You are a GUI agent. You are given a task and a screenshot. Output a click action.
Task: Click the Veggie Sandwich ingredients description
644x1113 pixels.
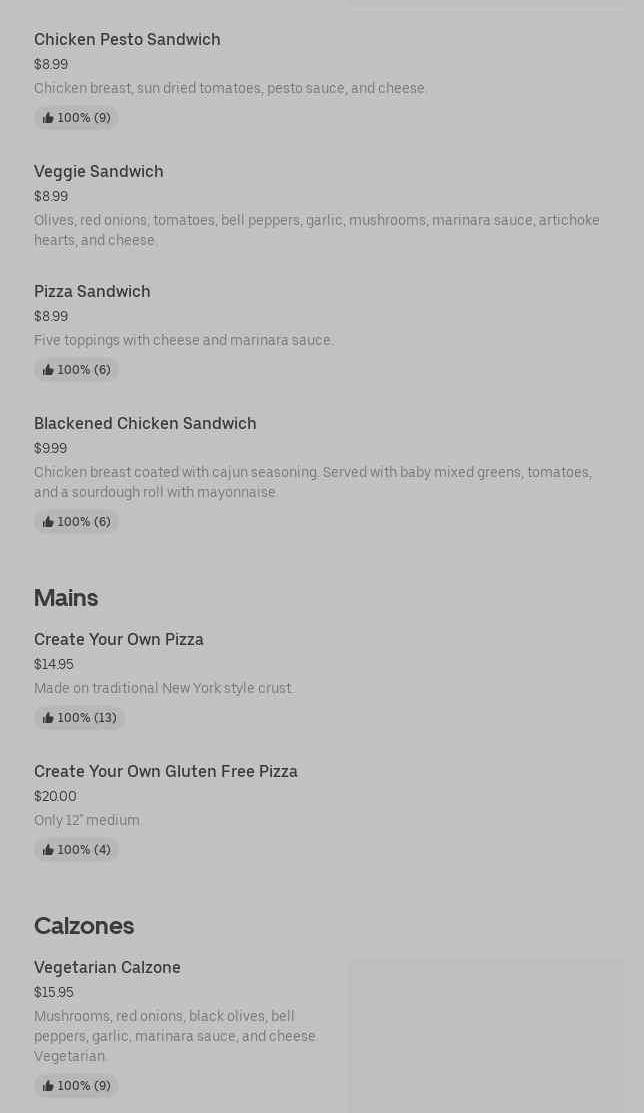pos(316,230)
